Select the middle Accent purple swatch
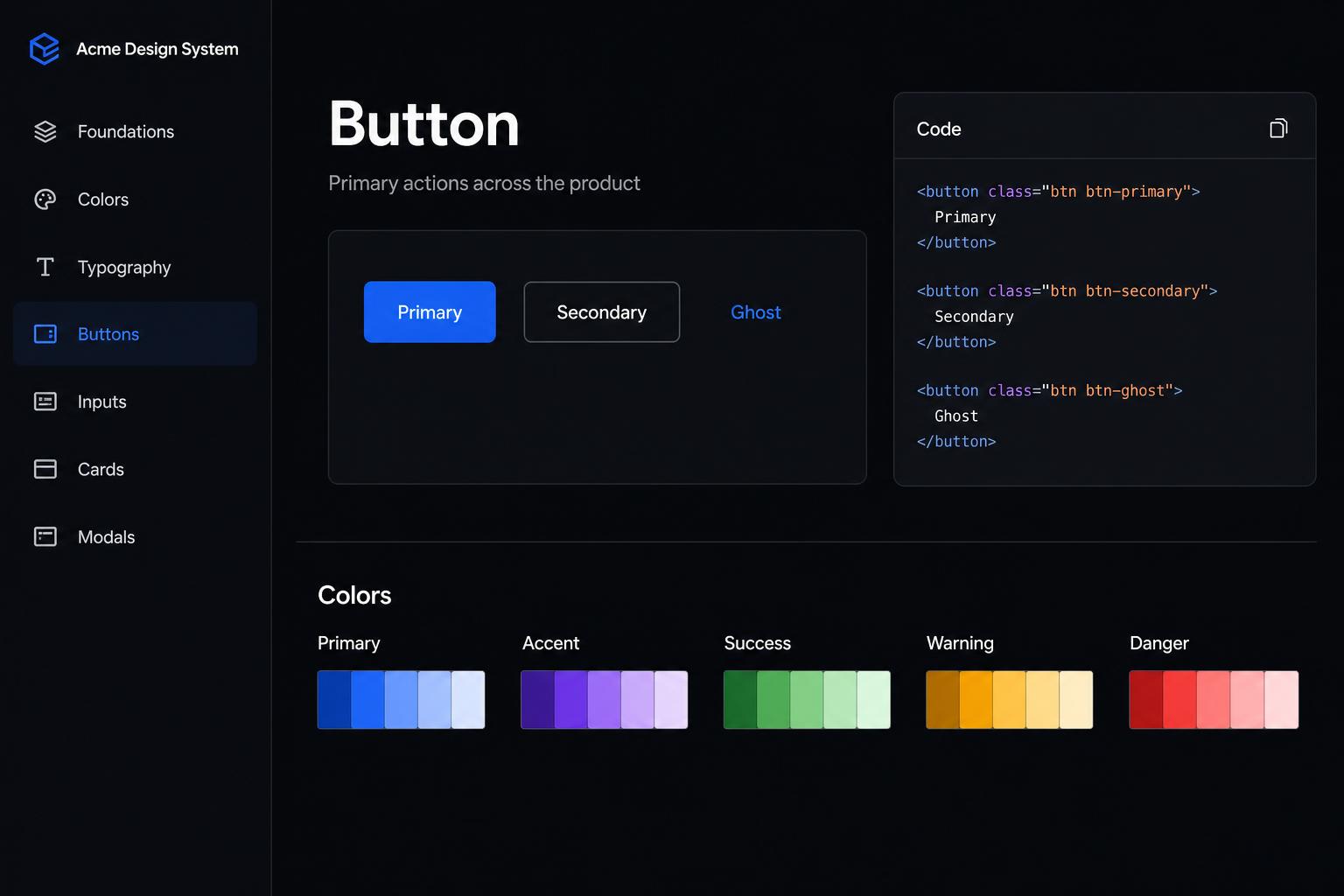The image size is (1344, 896). pyautogui.click(x=605, y=700)
